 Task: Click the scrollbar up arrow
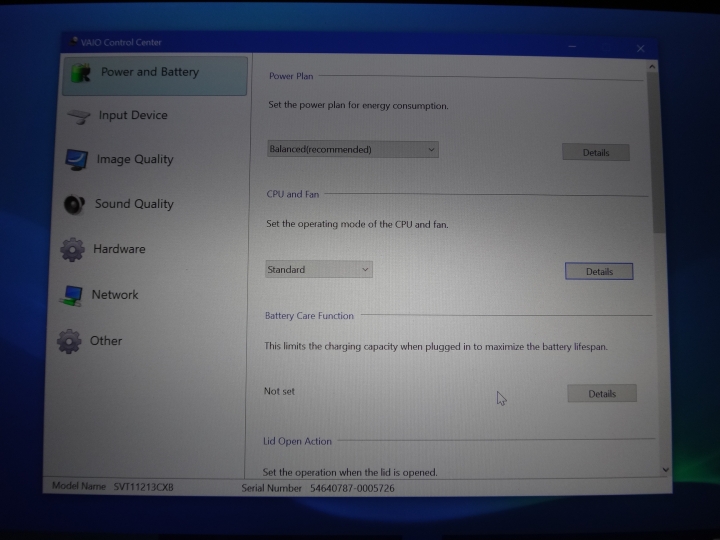point(652,67)
